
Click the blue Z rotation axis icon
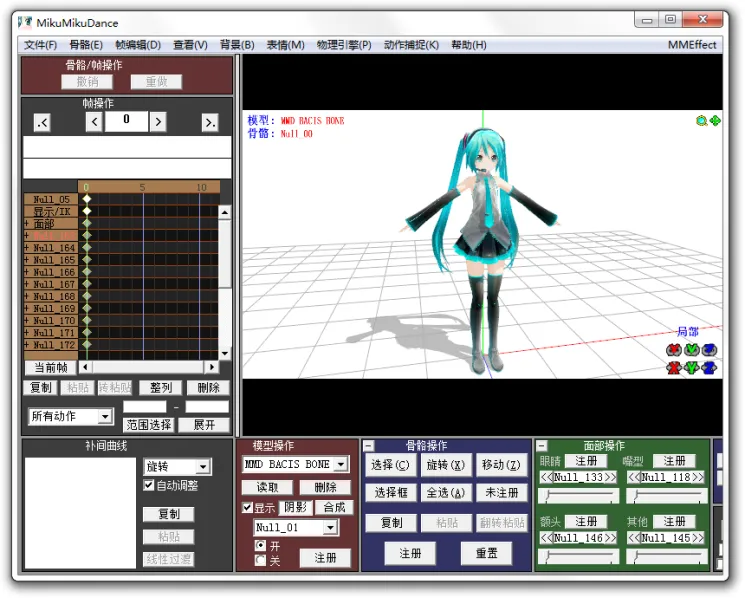click(709, 351)
